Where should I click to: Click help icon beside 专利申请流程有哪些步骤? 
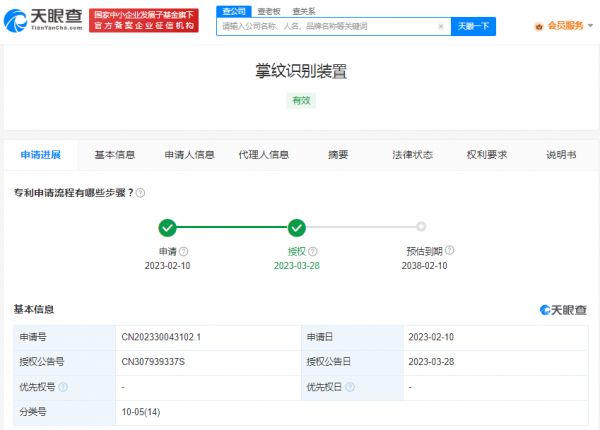click(140, 193)
